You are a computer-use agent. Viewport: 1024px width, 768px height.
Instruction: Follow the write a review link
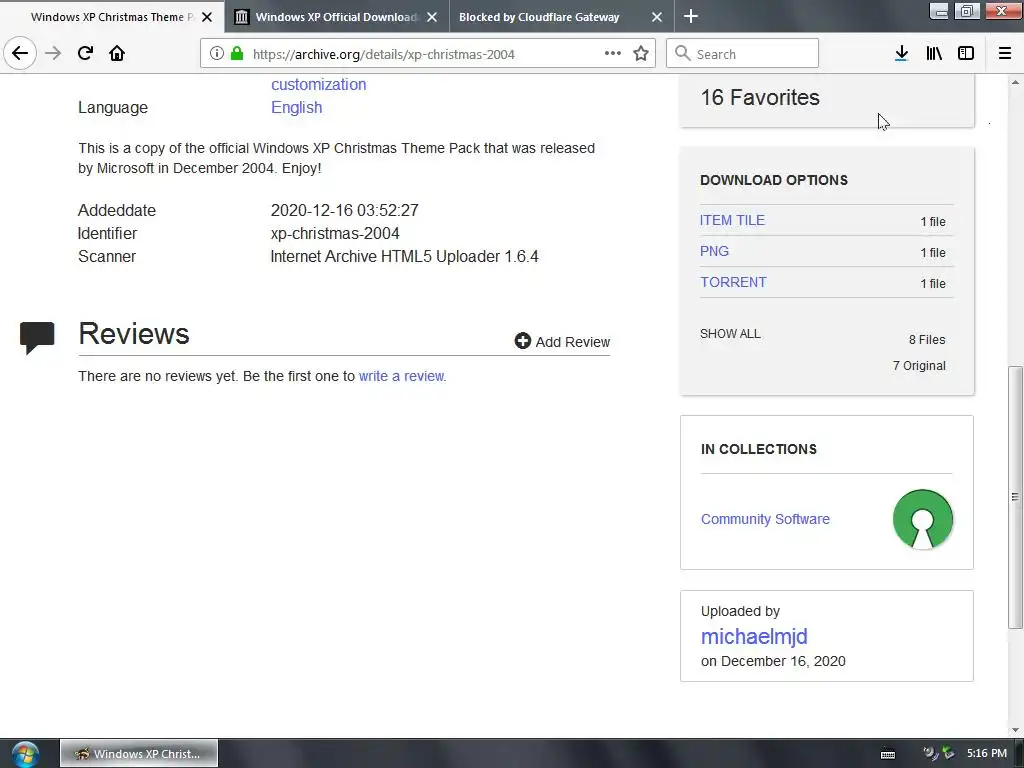point(402,376)
